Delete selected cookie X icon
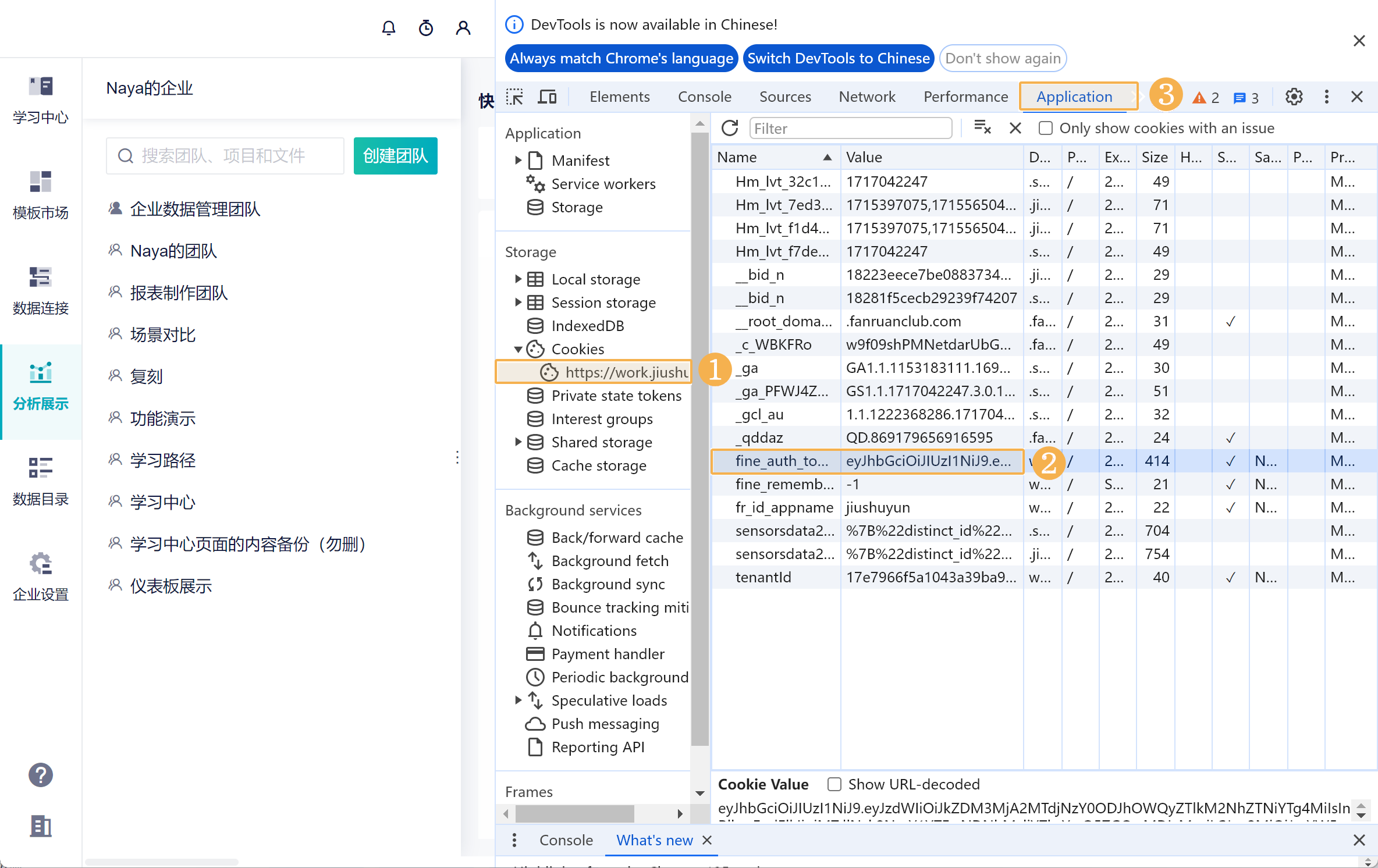The height and width of the screenshot is (868, 1378). coord(1015,128)
